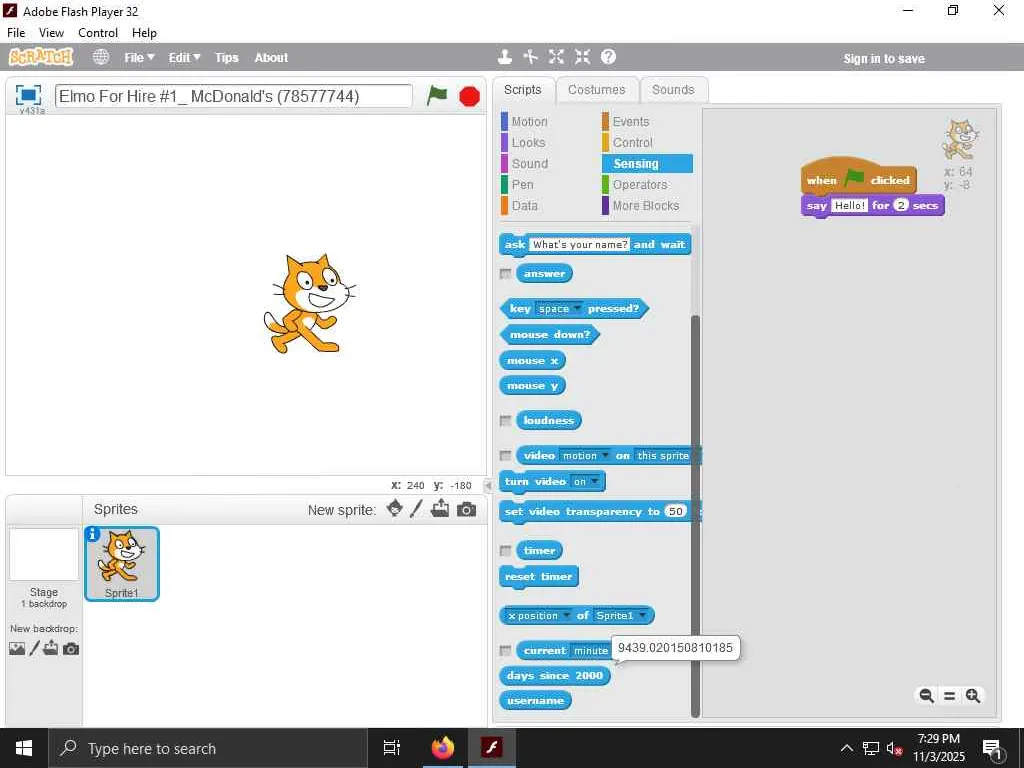Paint a new backdrop

coord(34,648)
